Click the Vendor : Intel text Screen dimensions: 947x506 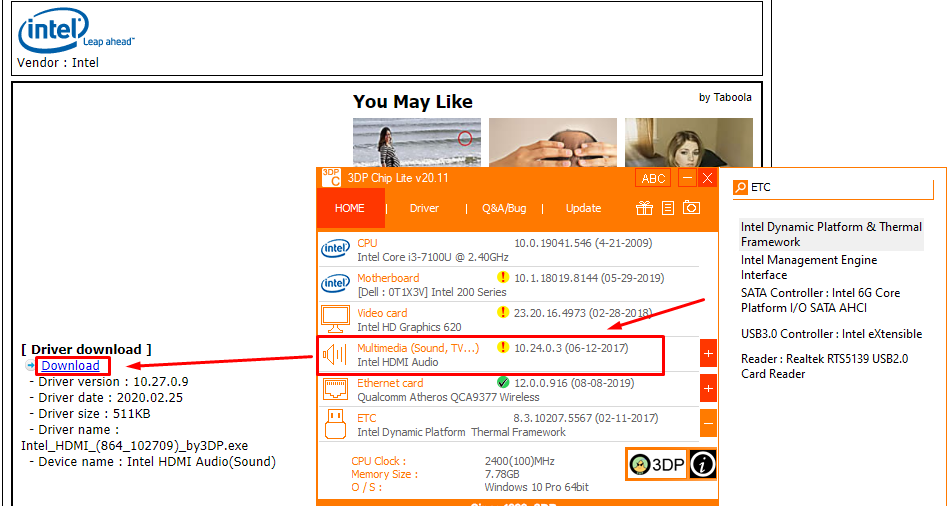pyautogui.click(x=58, y=63)
